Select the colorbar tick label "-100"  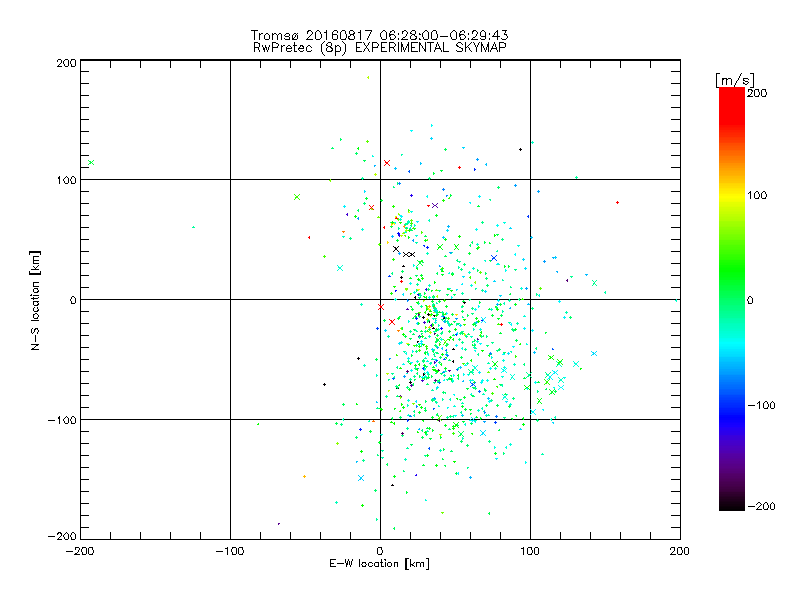[x=761, y=406]
